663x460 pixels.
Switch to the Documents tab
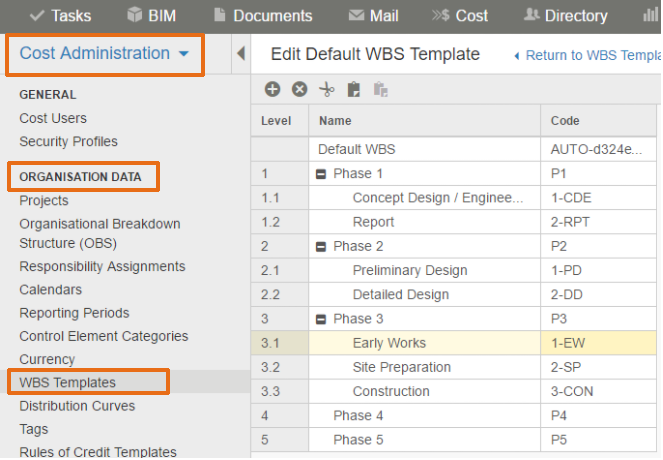(x=263, y=16)
